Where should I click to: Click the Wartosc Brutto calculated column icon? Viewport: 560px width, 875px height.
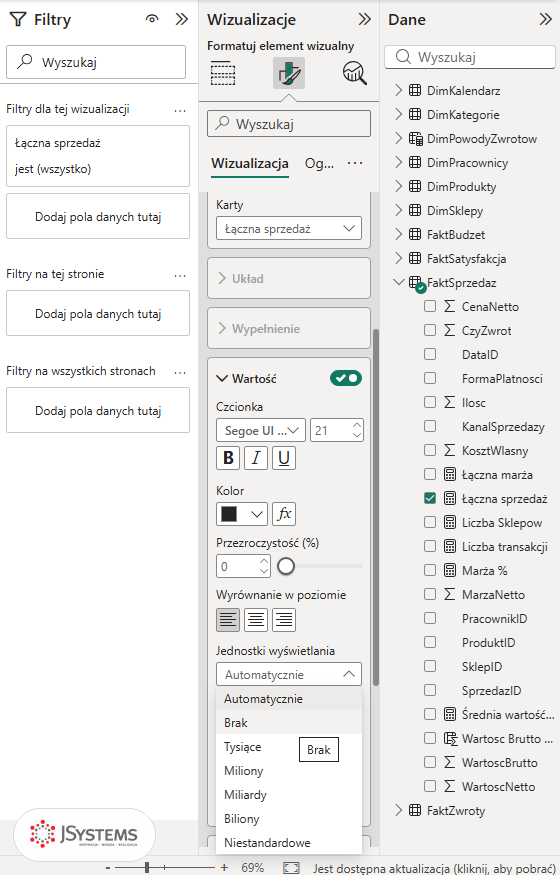click(x=450, y=739)
